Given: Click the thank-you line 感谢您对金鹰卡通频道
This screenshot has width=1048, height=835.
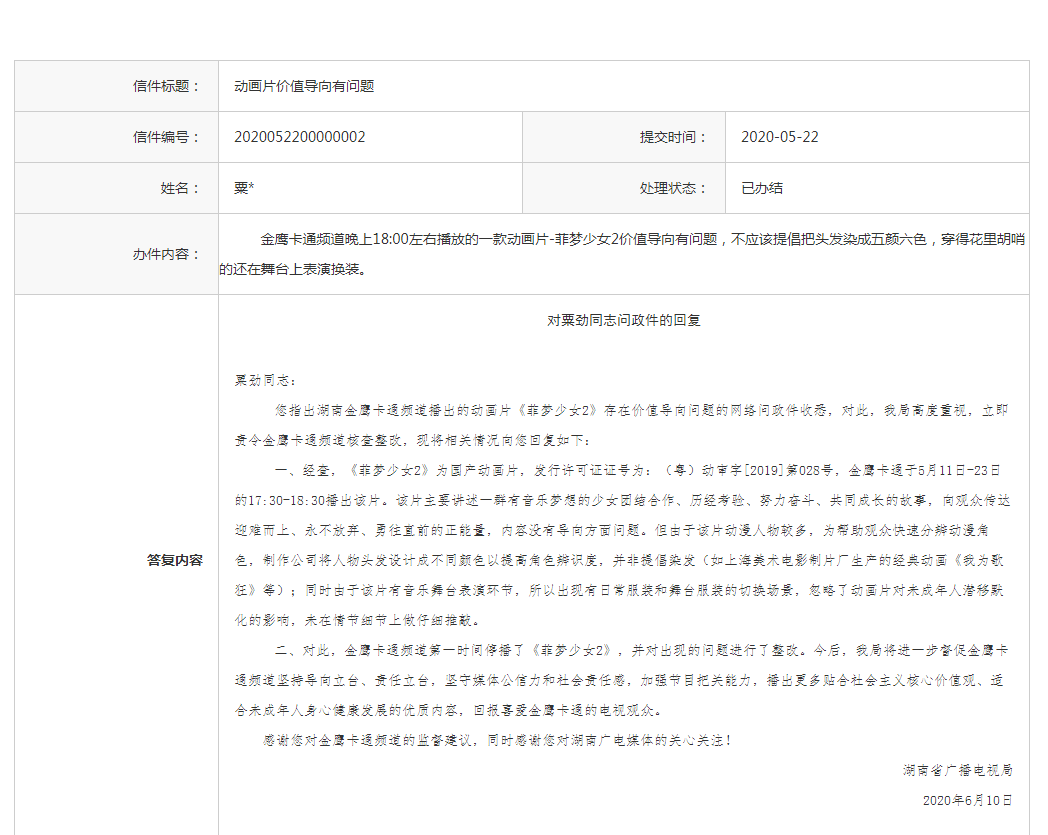Looking at the screenshot, I should pyautogui.click(x=497, y=740).
